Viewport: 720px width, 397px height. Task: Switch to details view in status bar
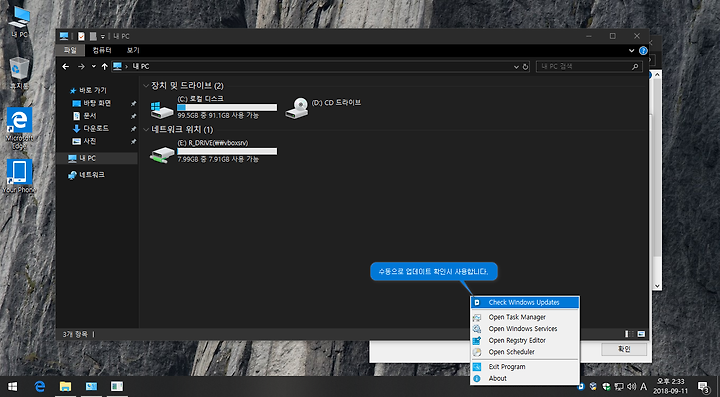pos(630,334)
